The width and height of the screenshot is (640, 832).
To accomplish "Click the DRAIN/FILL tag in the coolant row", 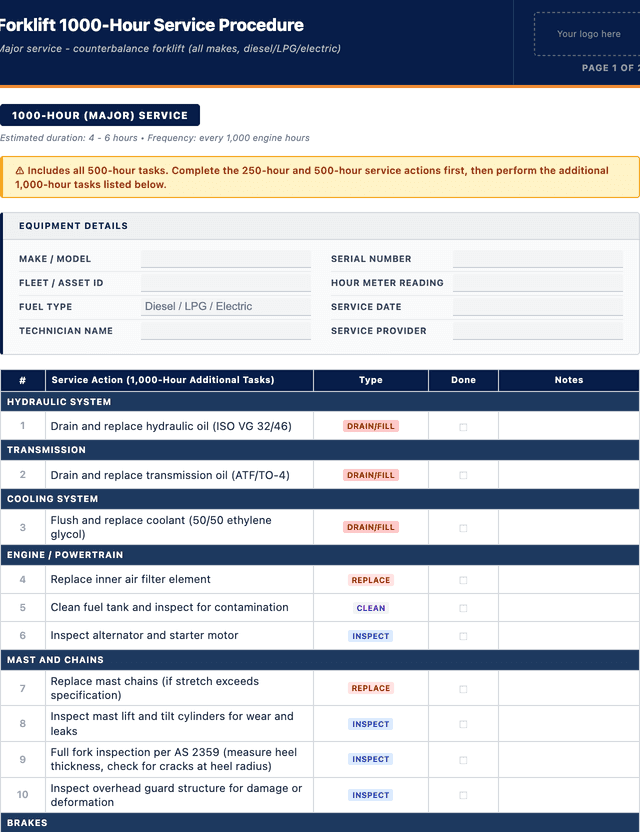I will tap(371, 527).
